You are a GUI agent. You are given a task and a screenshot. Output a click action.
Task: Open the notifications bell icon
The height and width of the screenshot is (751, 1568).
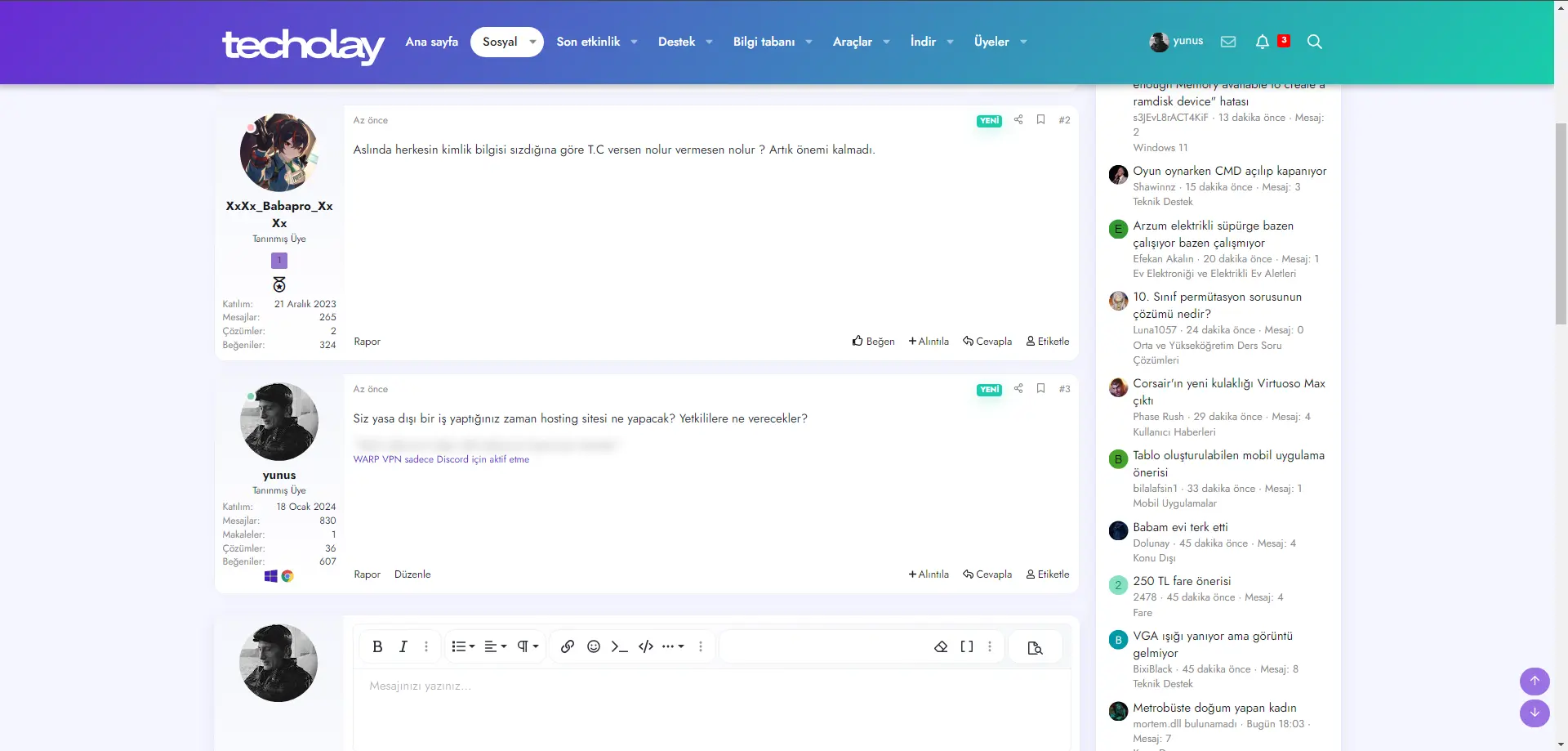[1263, 42]
